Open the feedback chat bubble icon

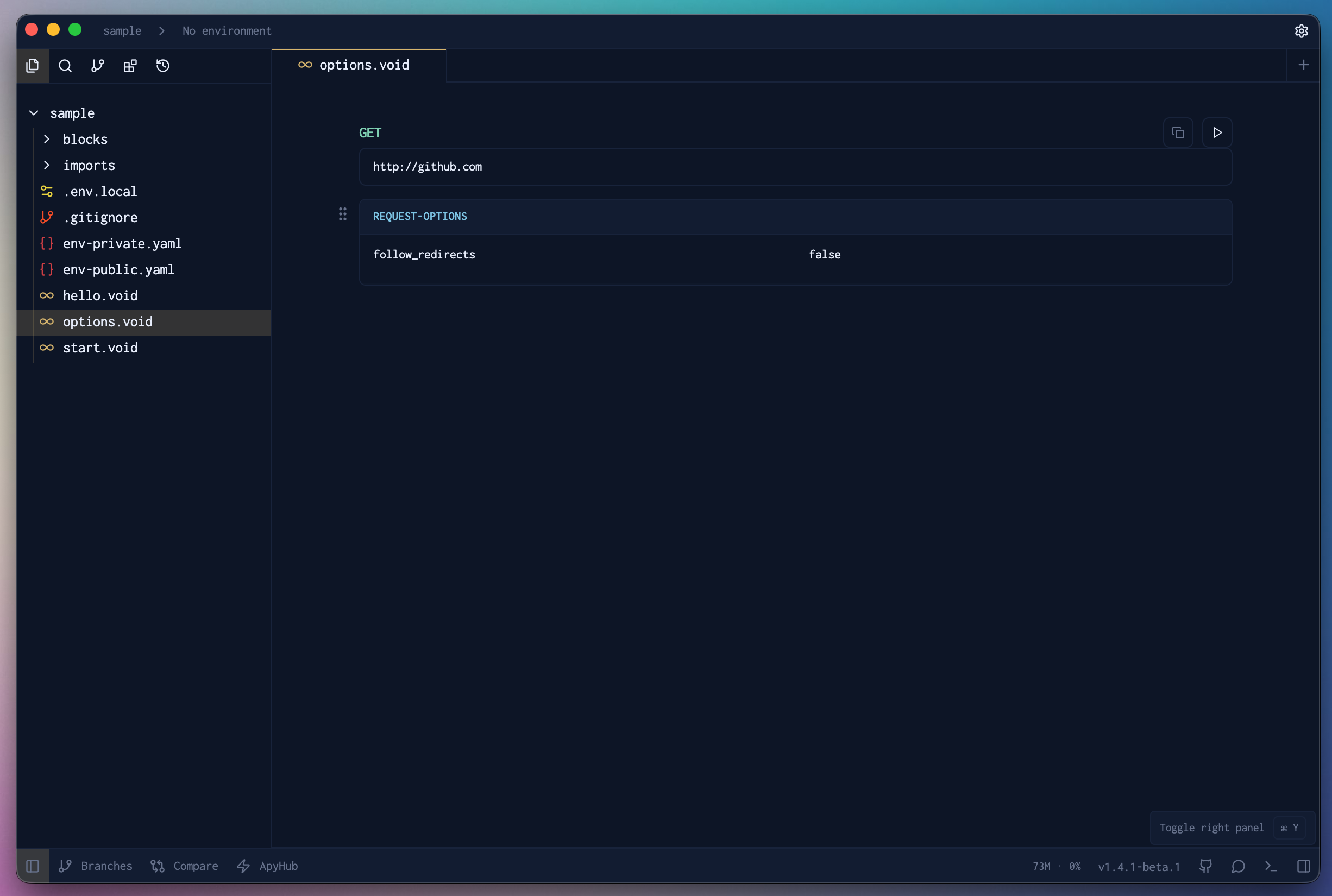[x=1237, y=866]
